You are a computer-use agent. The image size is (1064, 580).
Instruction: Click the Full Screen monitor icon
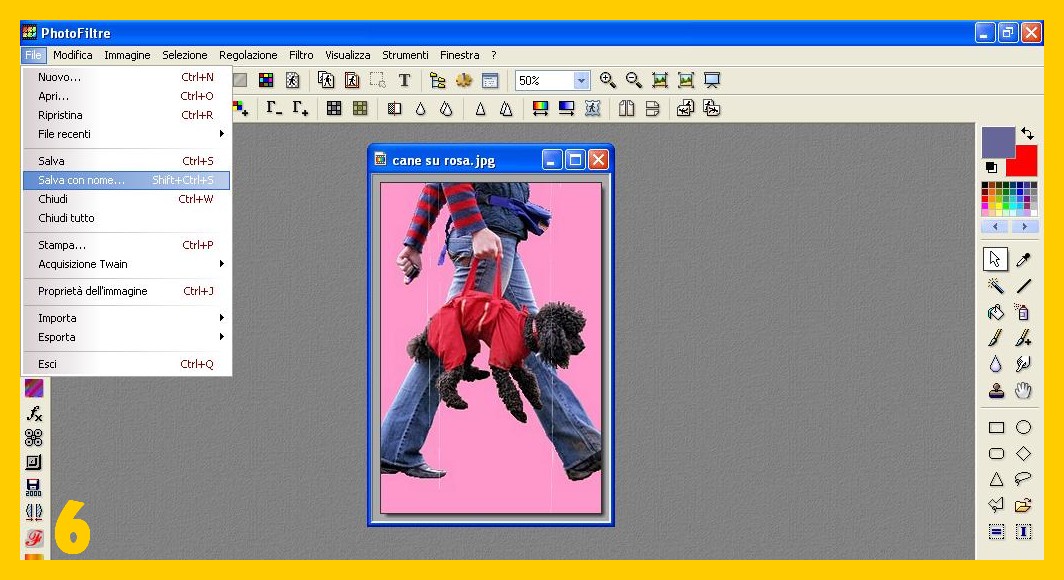tap(712, 81)
